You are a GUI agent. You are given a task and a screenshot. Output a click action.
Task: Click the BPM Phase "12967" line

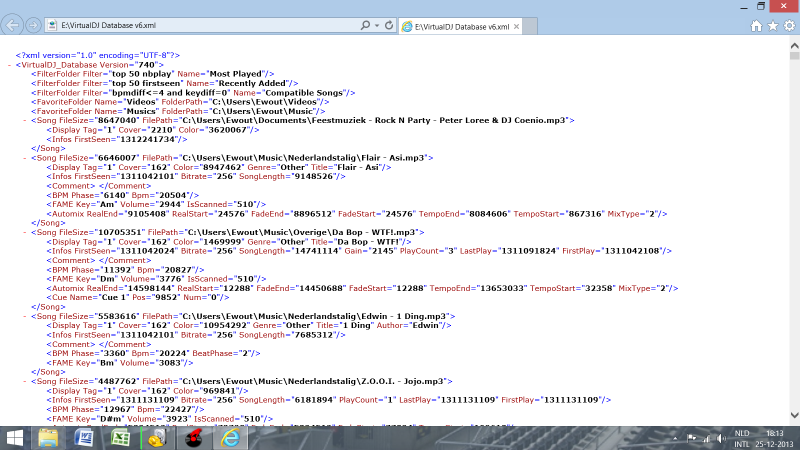tap(125, 409)
